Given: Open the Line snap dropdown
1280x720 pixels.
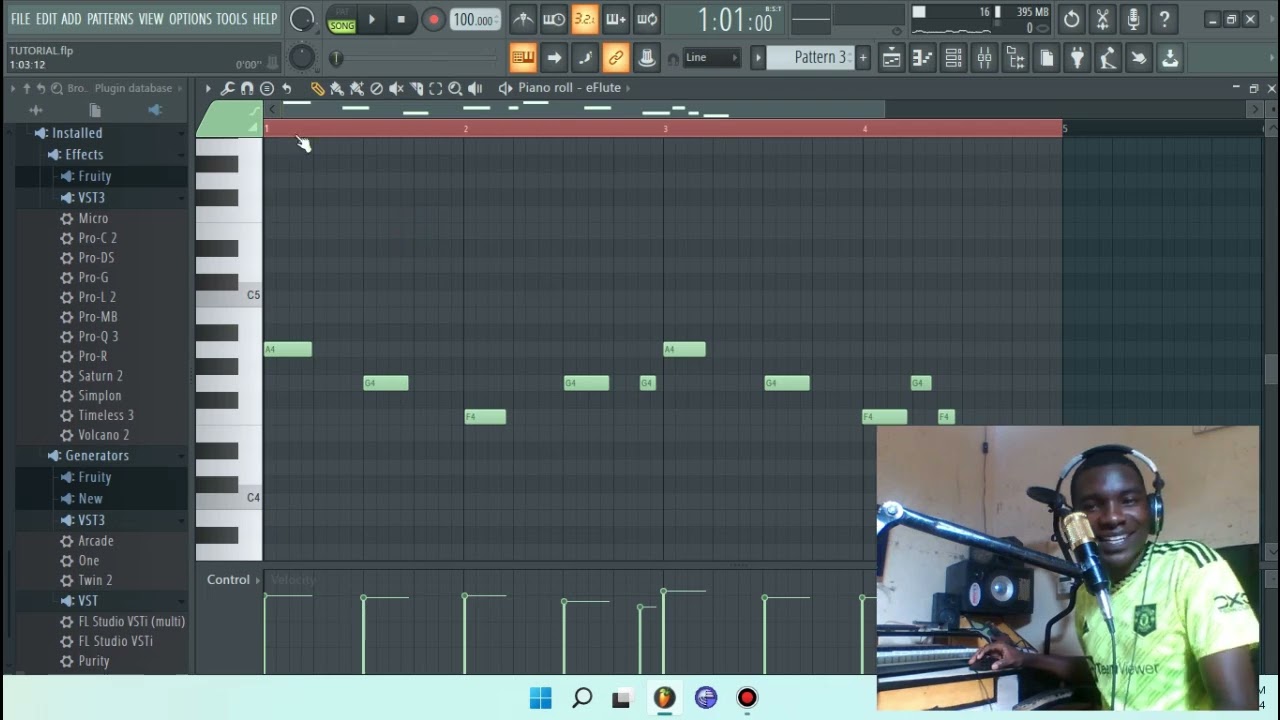Looking at the screenshot, I should click(x=711, y=58).
